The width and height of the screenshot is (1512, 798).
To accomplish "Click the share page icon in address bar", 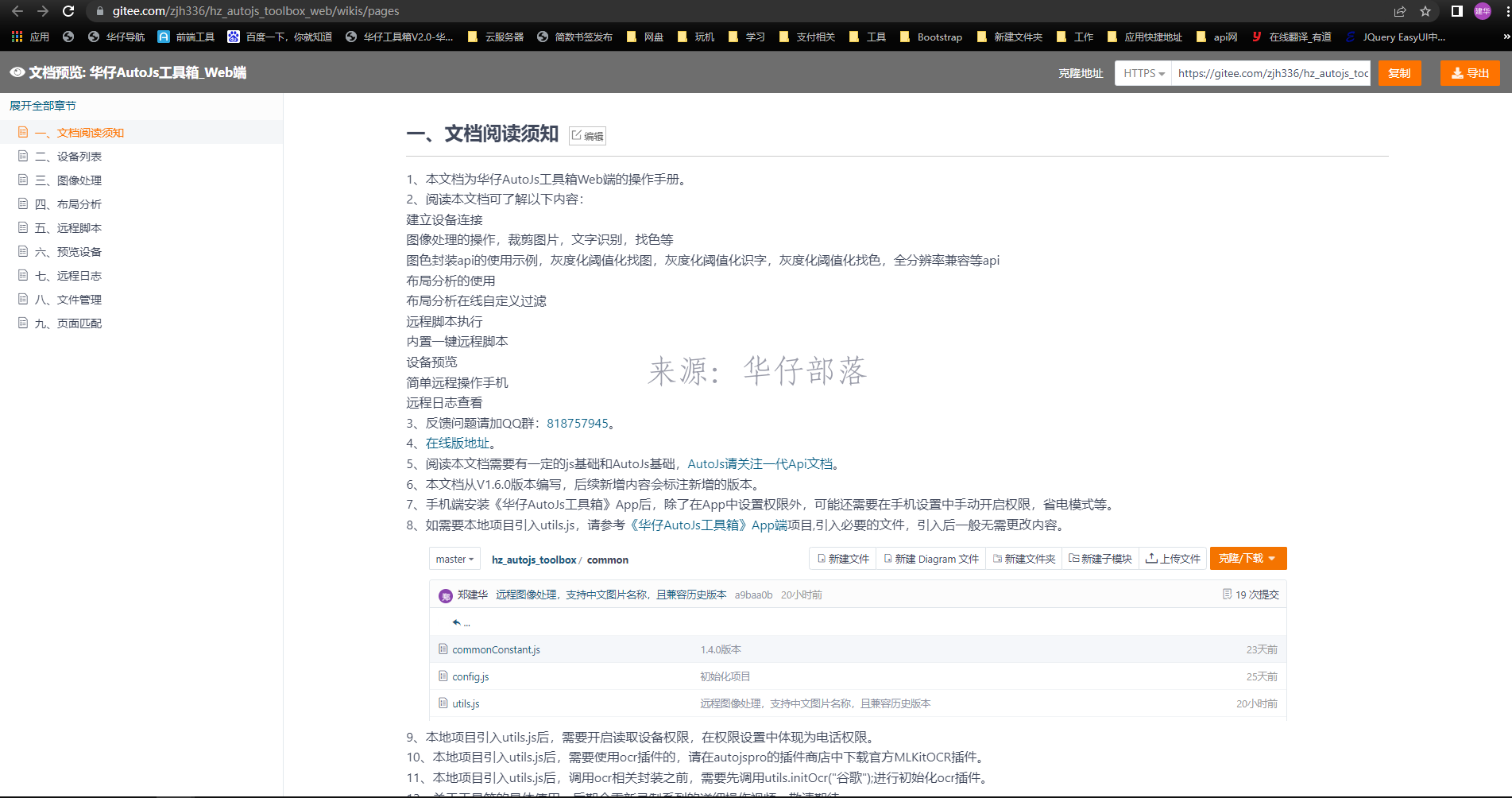I will coord(1400,11).
